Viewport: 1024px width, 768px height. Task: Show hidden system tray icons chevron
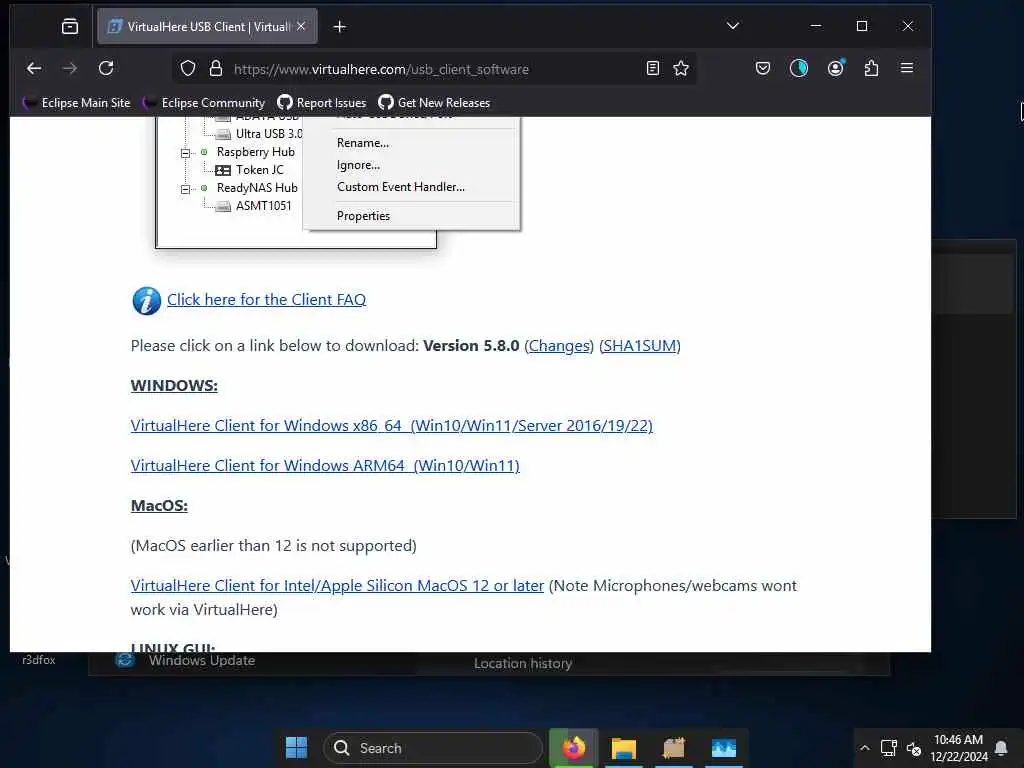[x=865, y=748]
